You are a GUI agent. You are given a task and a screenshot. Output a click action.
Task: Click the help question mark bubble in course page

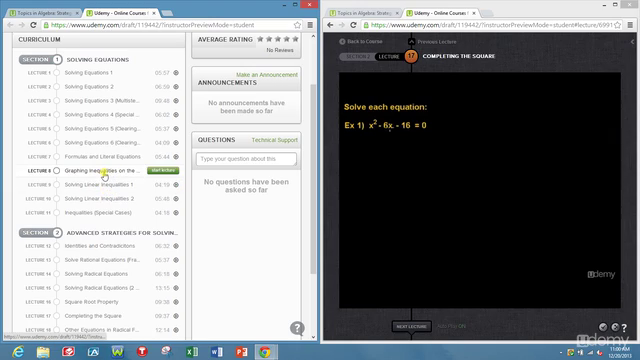click(297, 328)
